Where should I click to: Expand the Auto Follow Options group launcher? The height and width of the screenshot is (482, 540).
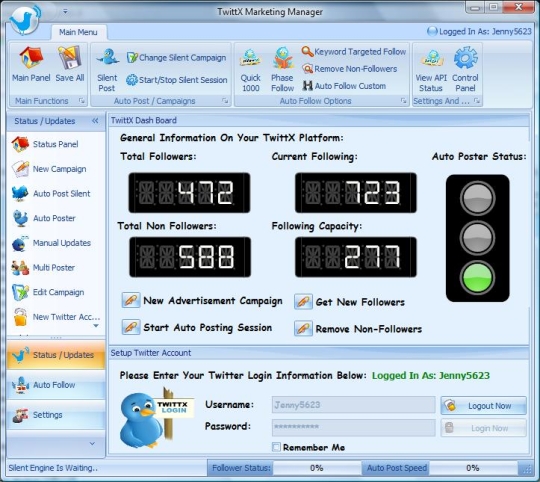(404, 101)
